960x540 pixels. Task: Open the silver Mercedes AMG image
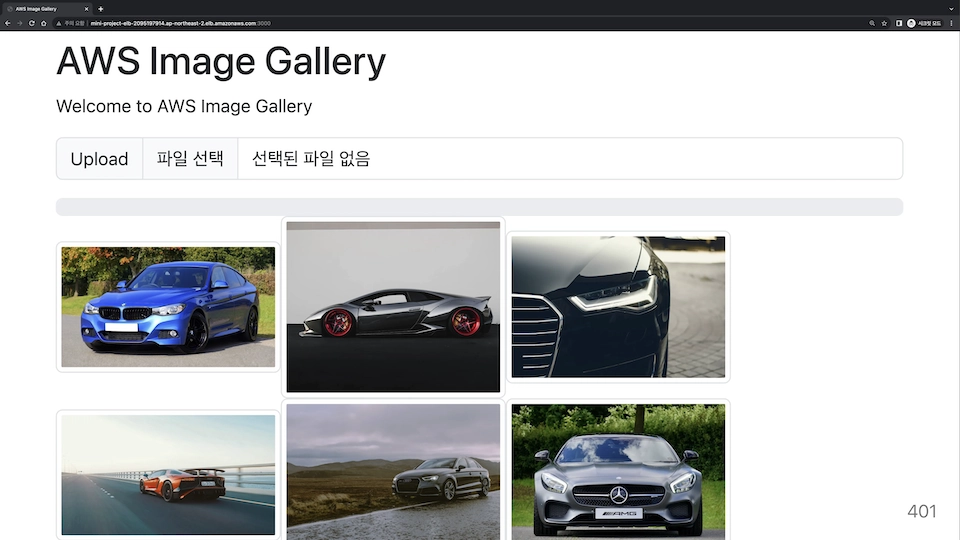[x=618, y=470]
